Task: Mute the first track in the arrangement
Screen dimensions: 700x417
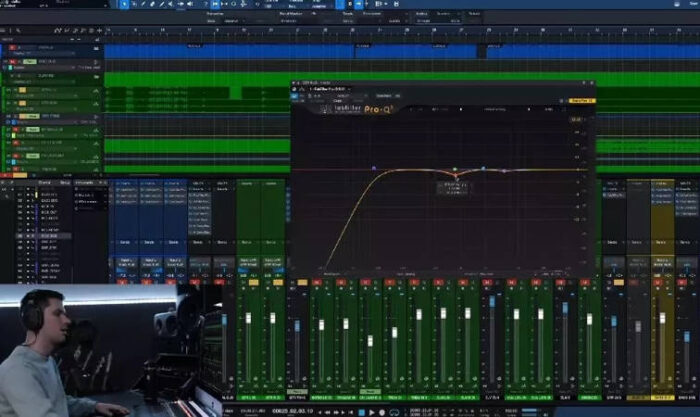Action: click(11, 47)
